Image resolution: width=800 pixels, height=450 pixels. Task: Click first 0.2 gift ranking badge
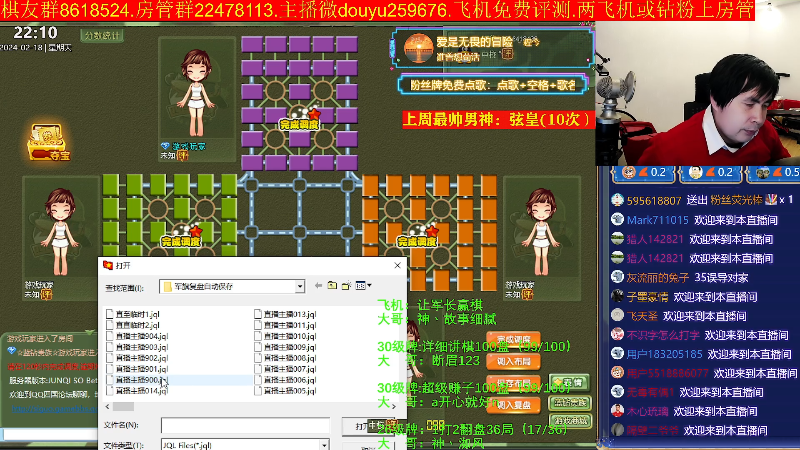[x=644, y=173]
